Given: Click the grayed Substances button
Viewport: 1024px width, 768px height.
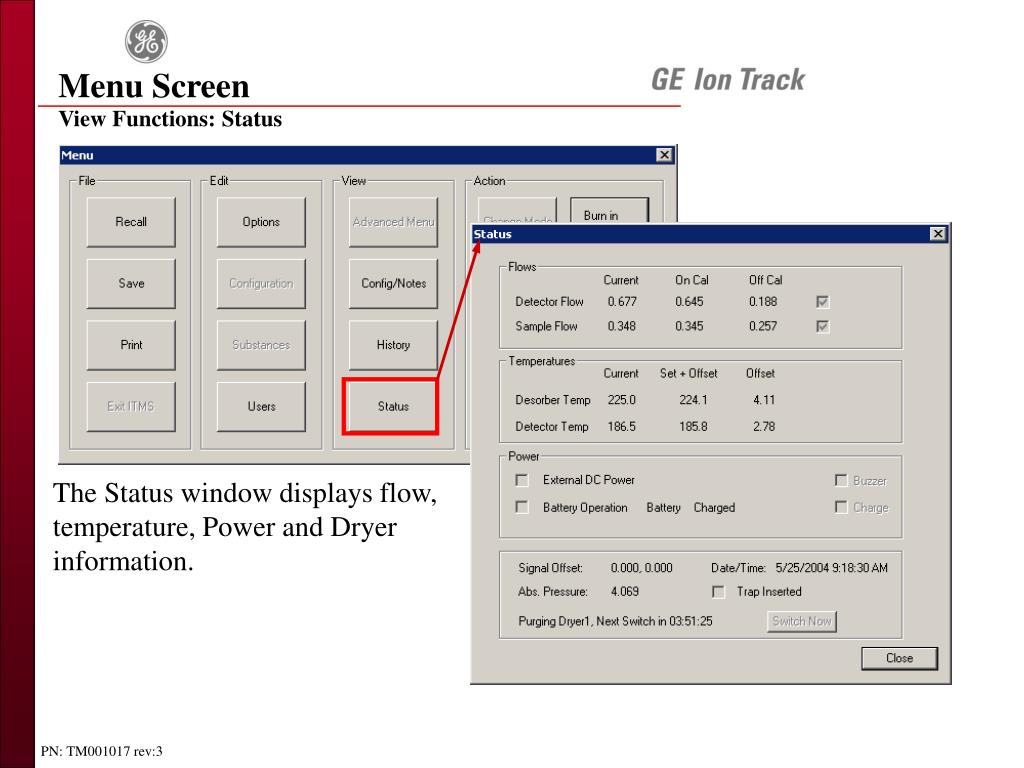Looking at the screenshot, I should 261,345.
